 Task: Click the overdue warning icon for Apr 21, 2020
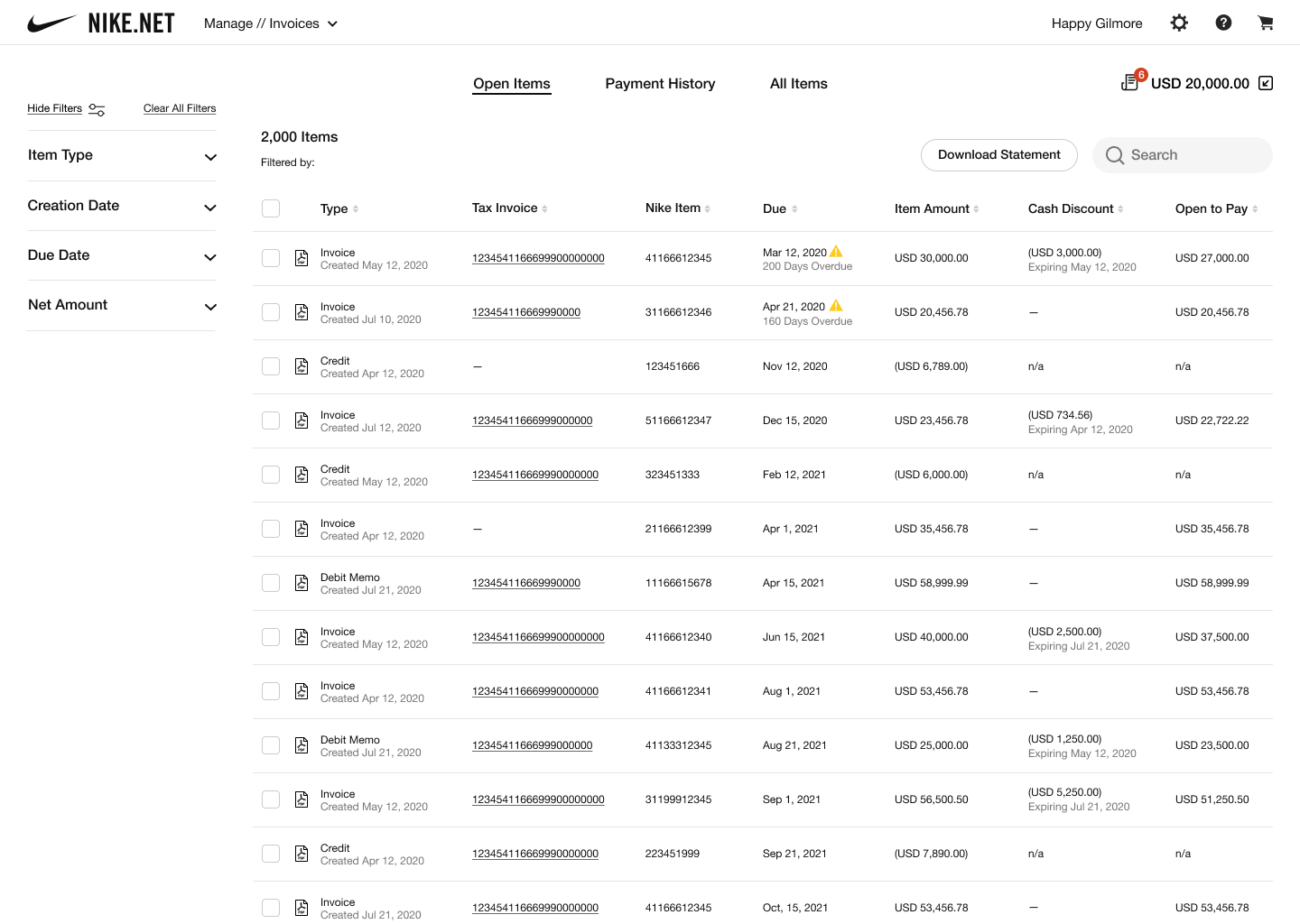(836, 306)
